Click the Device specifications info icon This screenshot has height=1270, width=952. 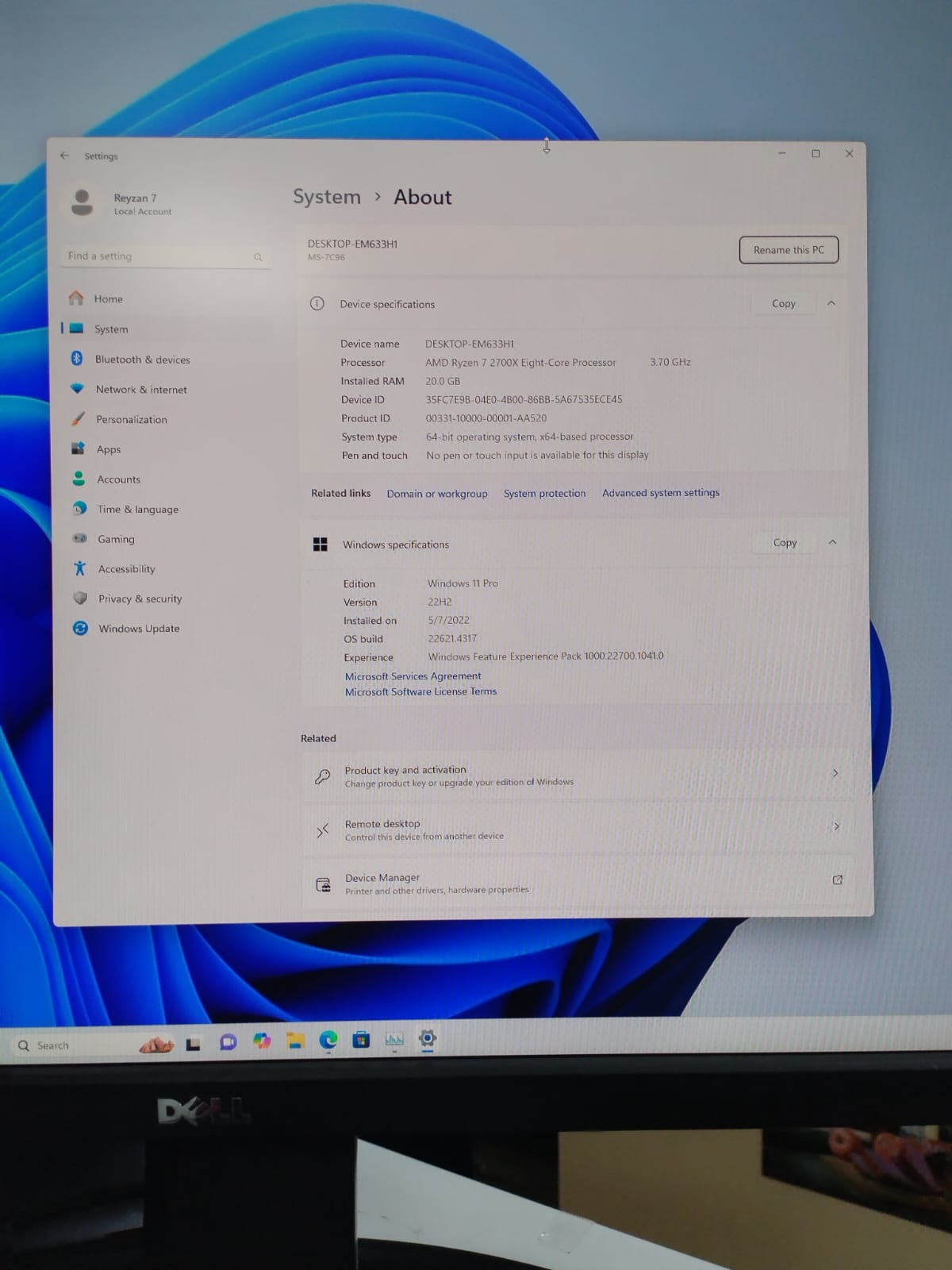tap(317, 303)
